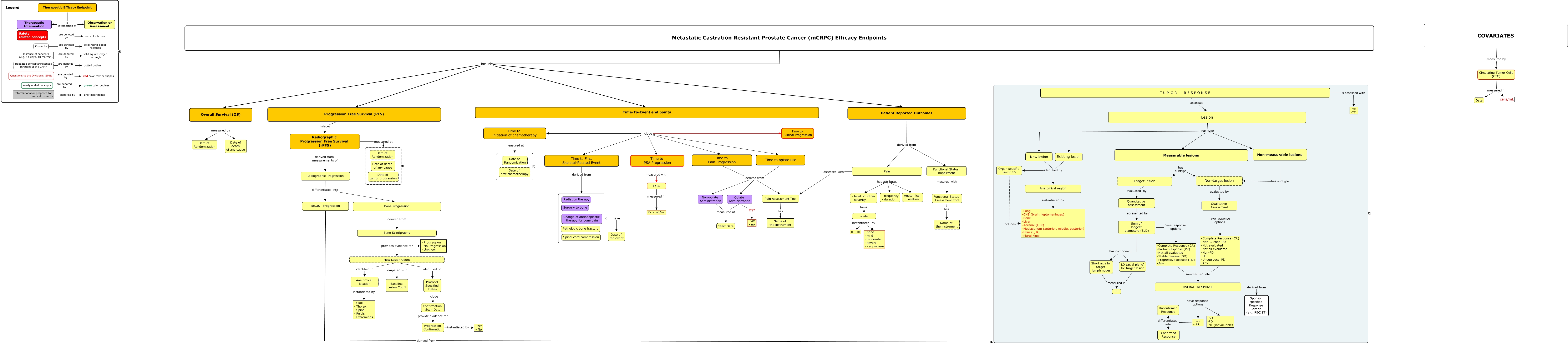Click the Progression Free Survival (PFS) node
The image size is (1568, 343).
click(354, 114)
